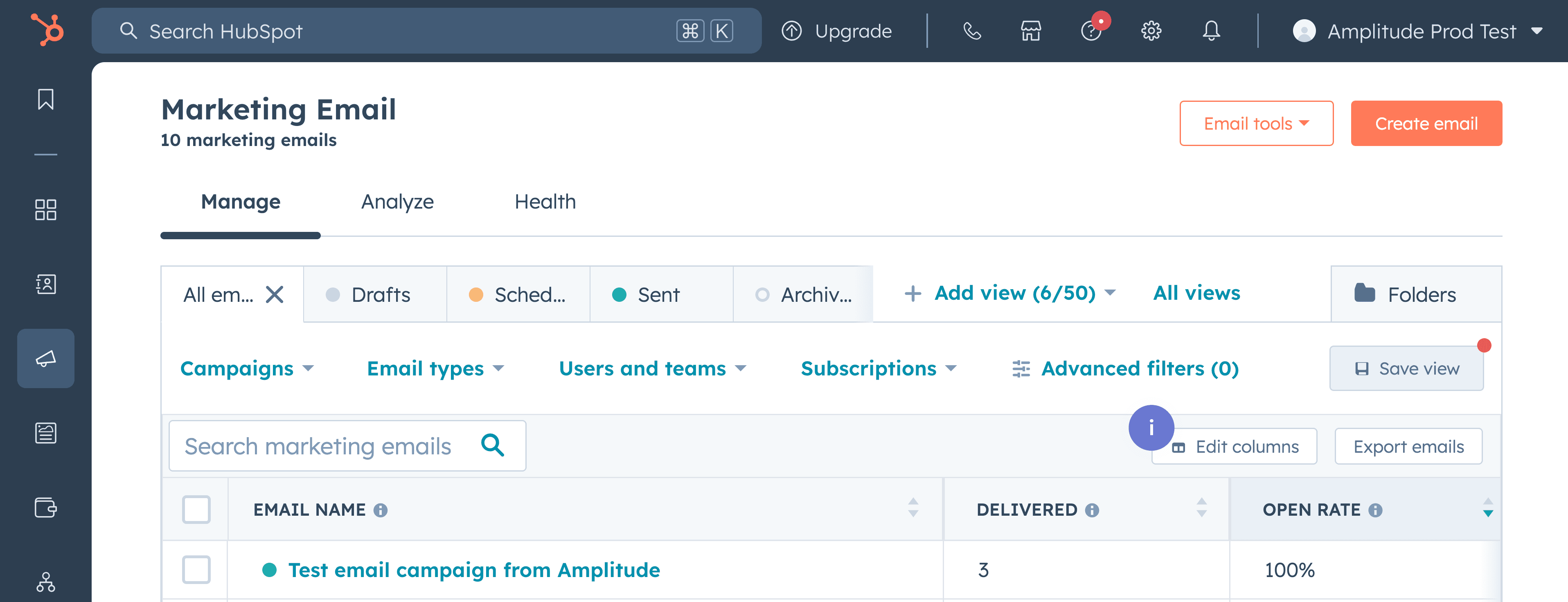
Task: Expand the Email types filter
Action: point(435,368)
